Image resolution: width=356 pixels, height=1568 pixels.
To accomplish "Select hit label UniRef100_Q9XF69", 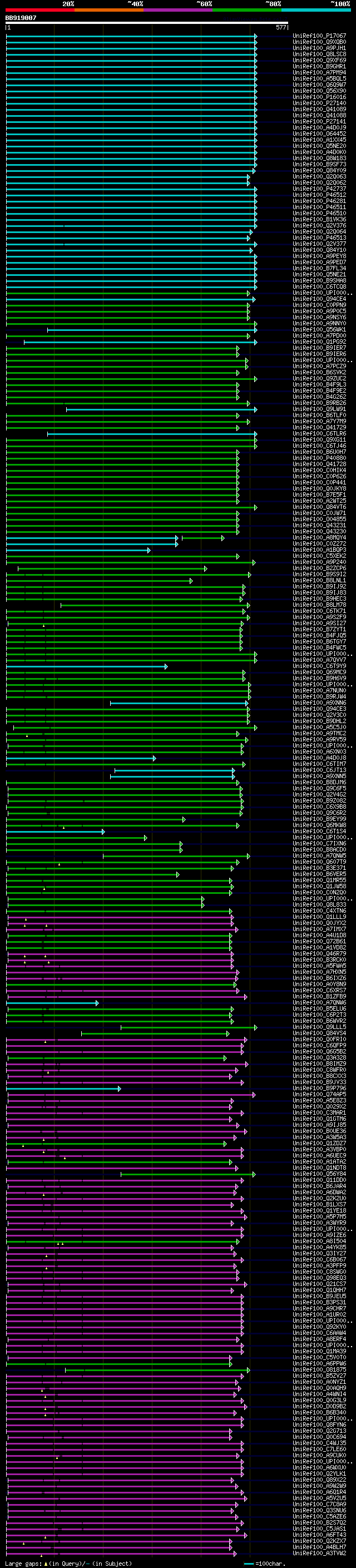I will (319, 60).
